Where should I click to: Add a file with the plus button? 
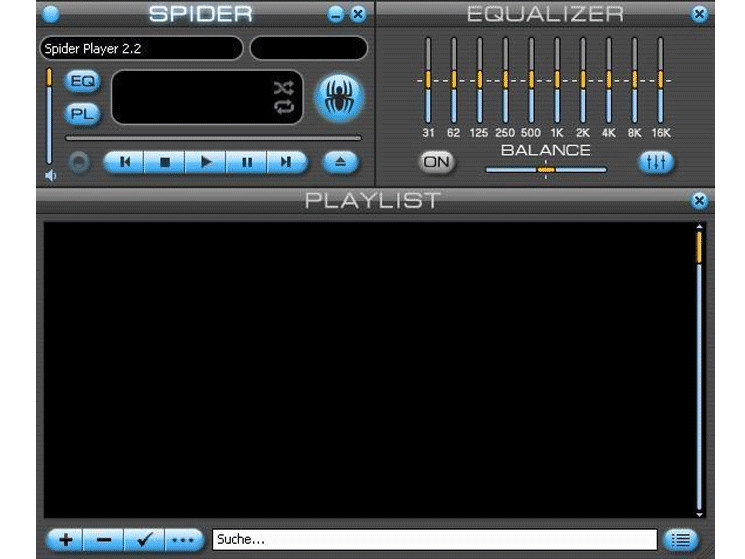pyautogui.click(x=66, y=540)
